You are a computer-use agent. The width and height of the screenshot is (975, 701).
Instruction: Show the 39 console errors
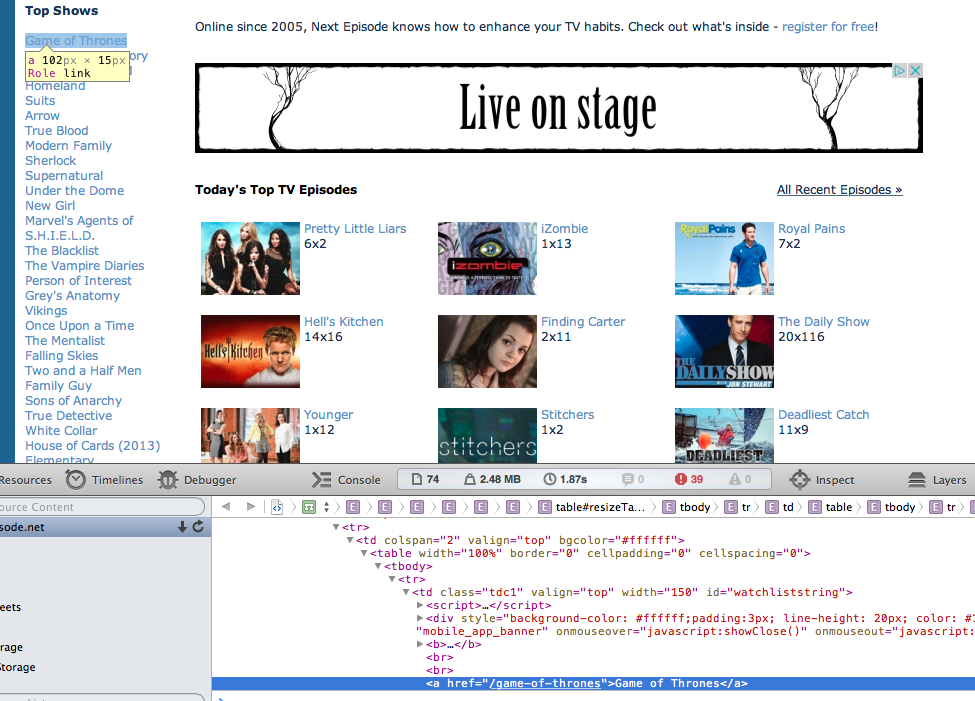689,479
